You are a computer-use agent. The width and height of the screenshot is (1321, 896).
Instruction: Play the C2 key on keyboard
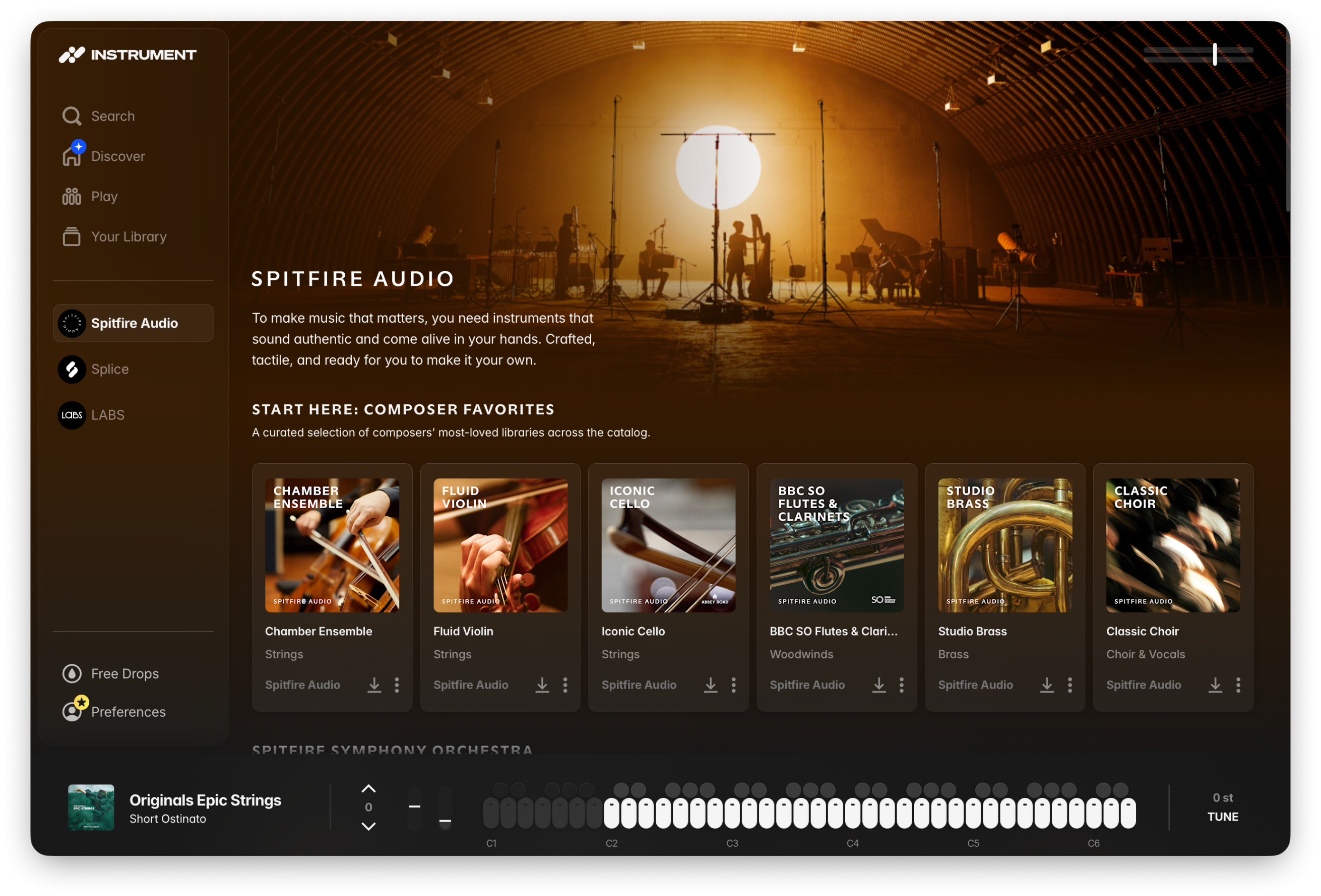(612, 812)
